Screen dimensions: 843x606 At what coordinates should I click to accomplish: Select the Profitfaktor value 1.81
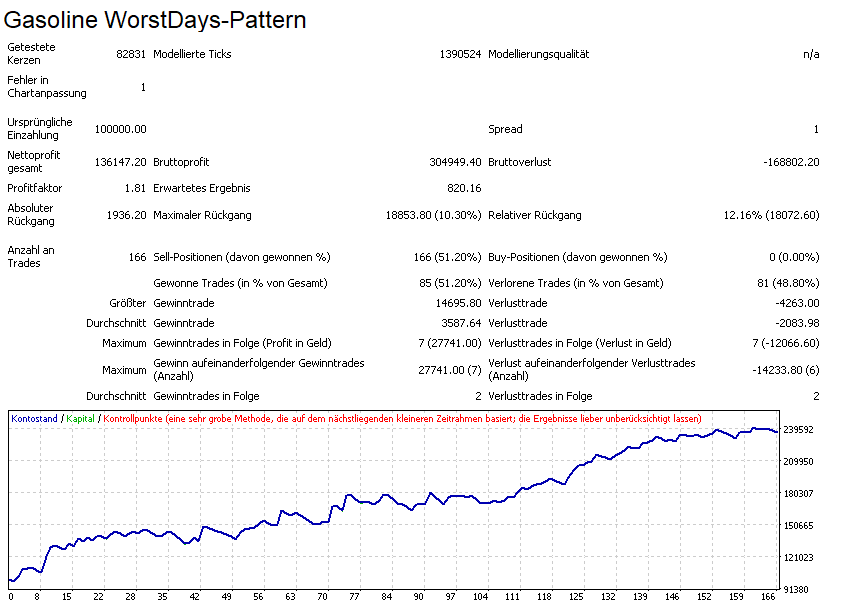point(134,188)
